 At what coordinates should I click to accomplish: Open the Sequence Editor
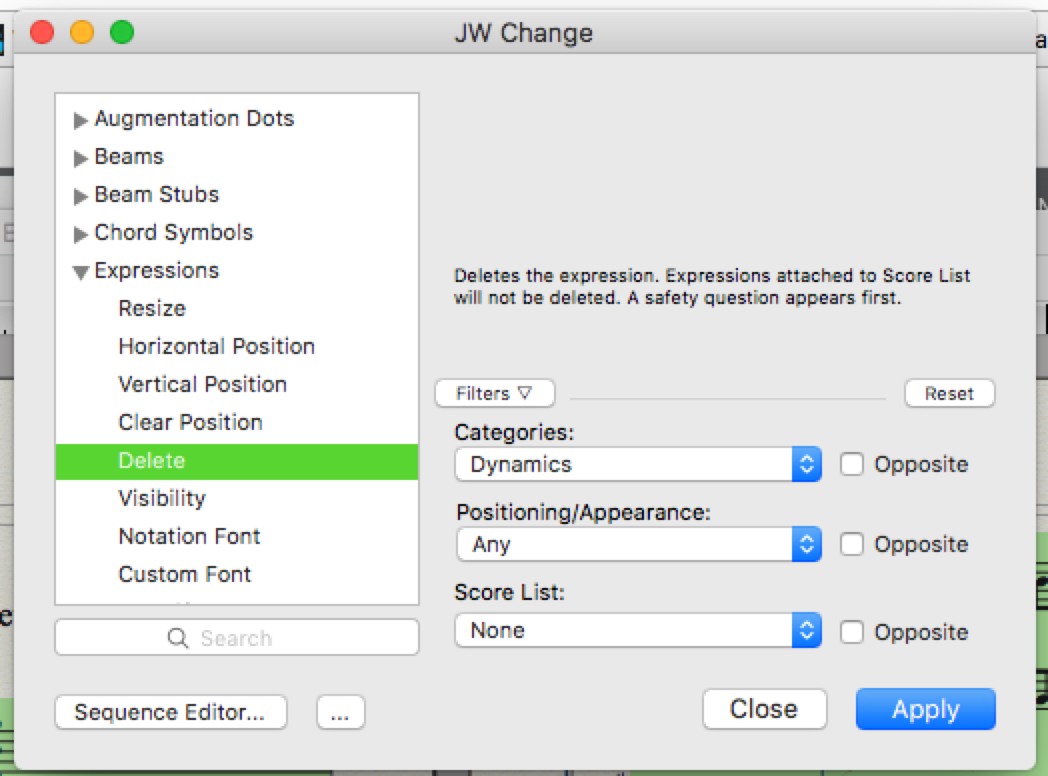pyautogui.click(x=170, y=712)
